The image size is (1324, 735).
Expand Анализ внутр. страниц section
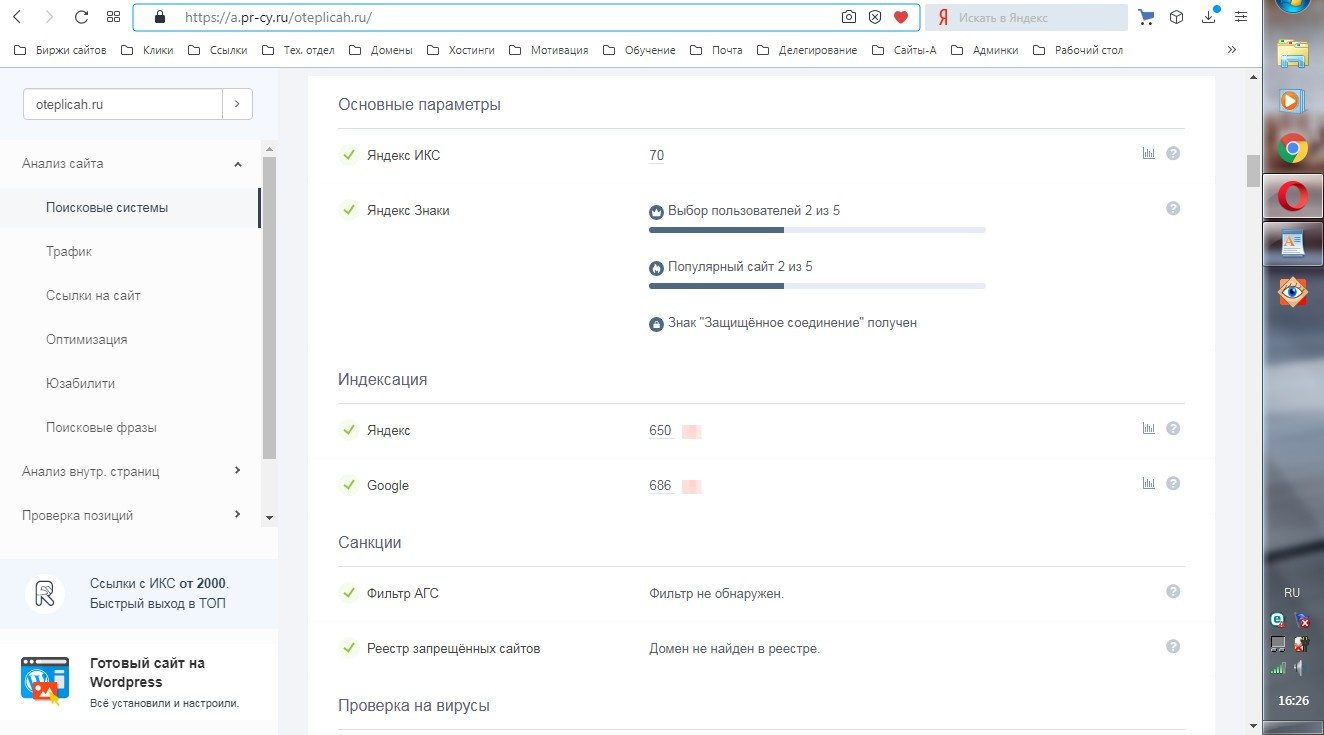coord(237,470)
